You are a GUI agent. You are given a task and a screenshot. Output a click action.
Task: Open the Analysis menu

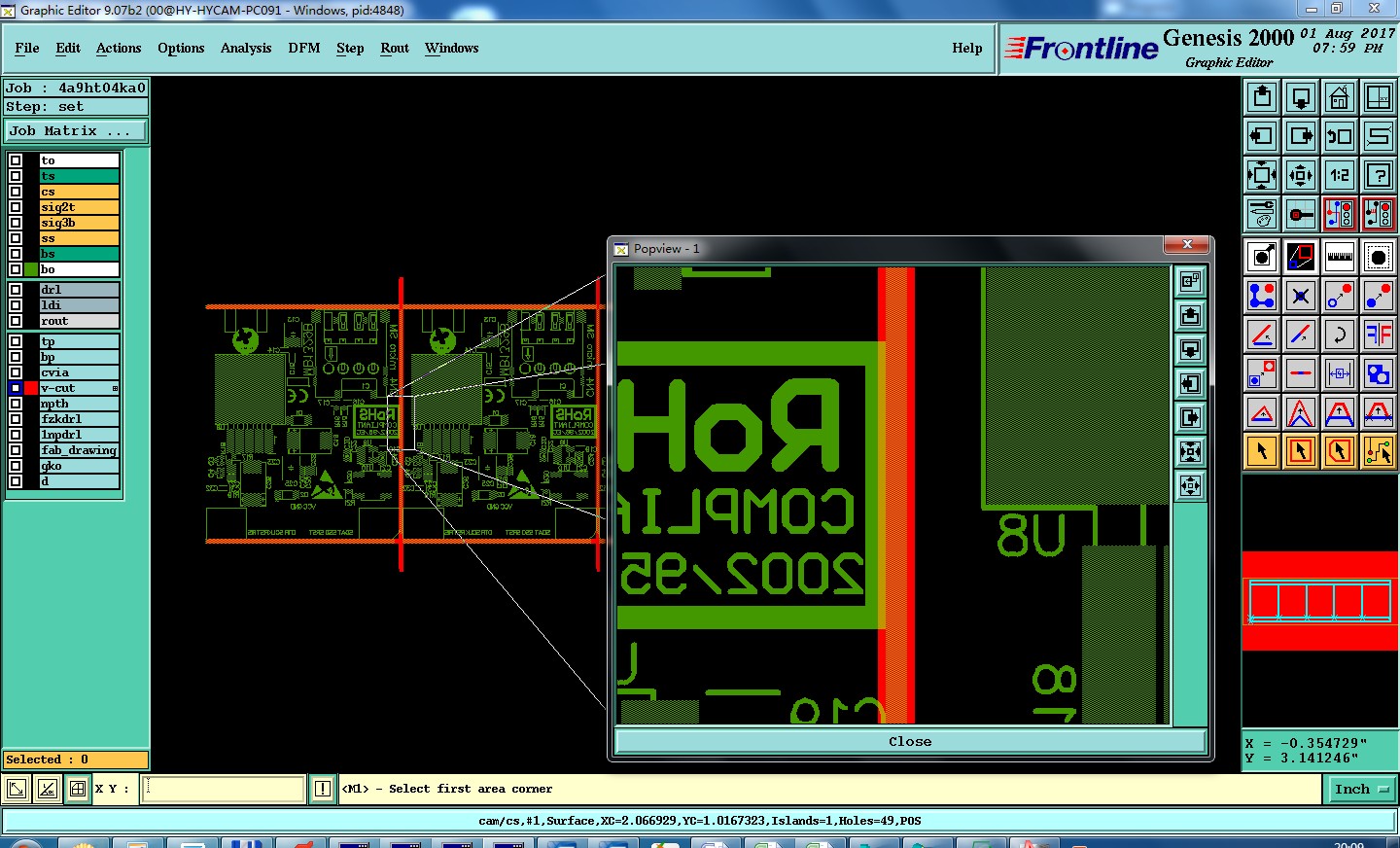(246, 48)
